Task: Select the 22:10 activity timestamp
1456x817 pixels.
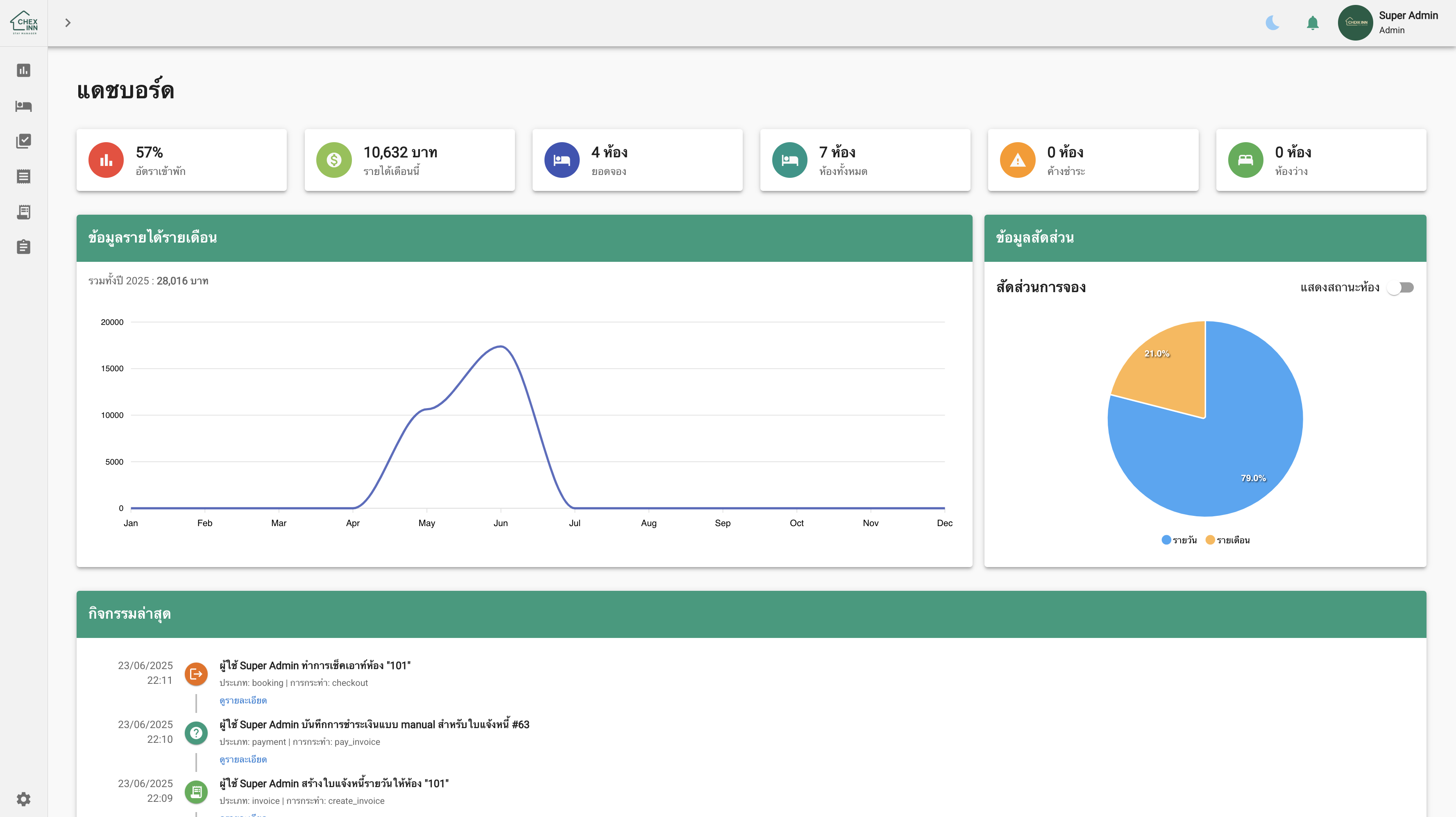Action: [159, 739]
